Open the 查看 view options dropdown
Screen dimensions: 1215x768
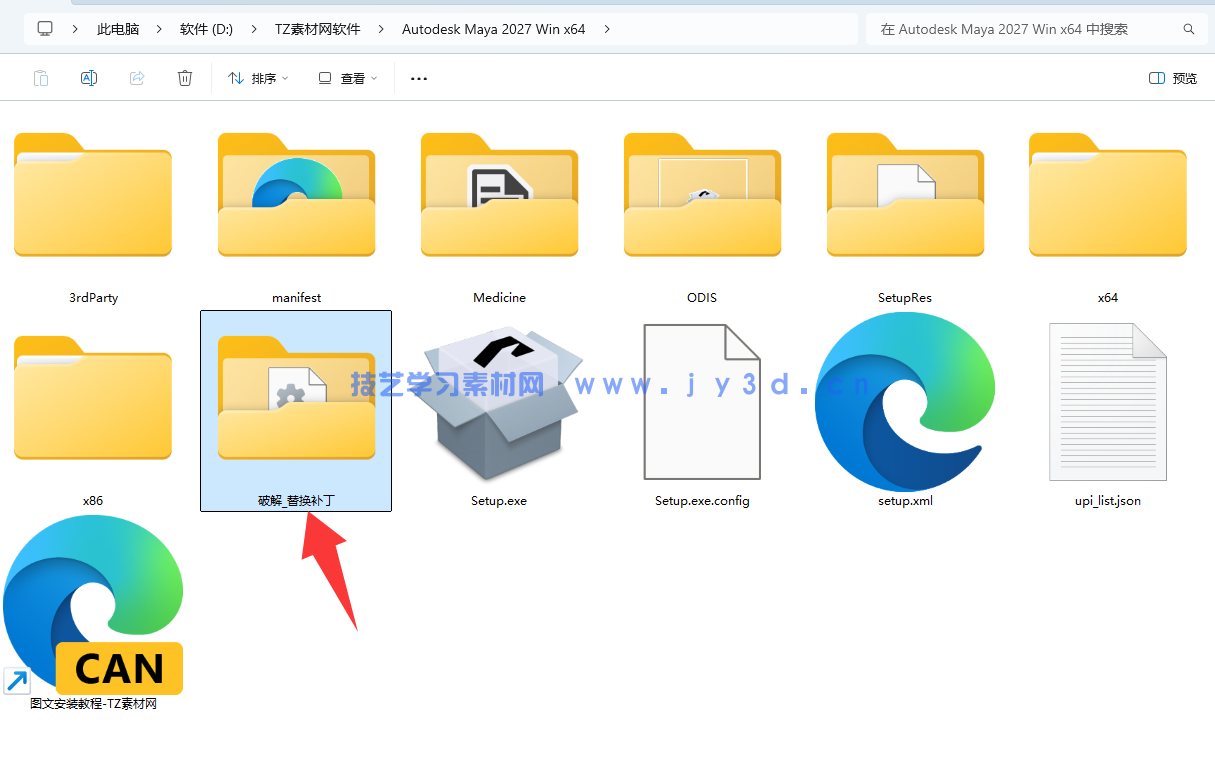tap(347, 77)
